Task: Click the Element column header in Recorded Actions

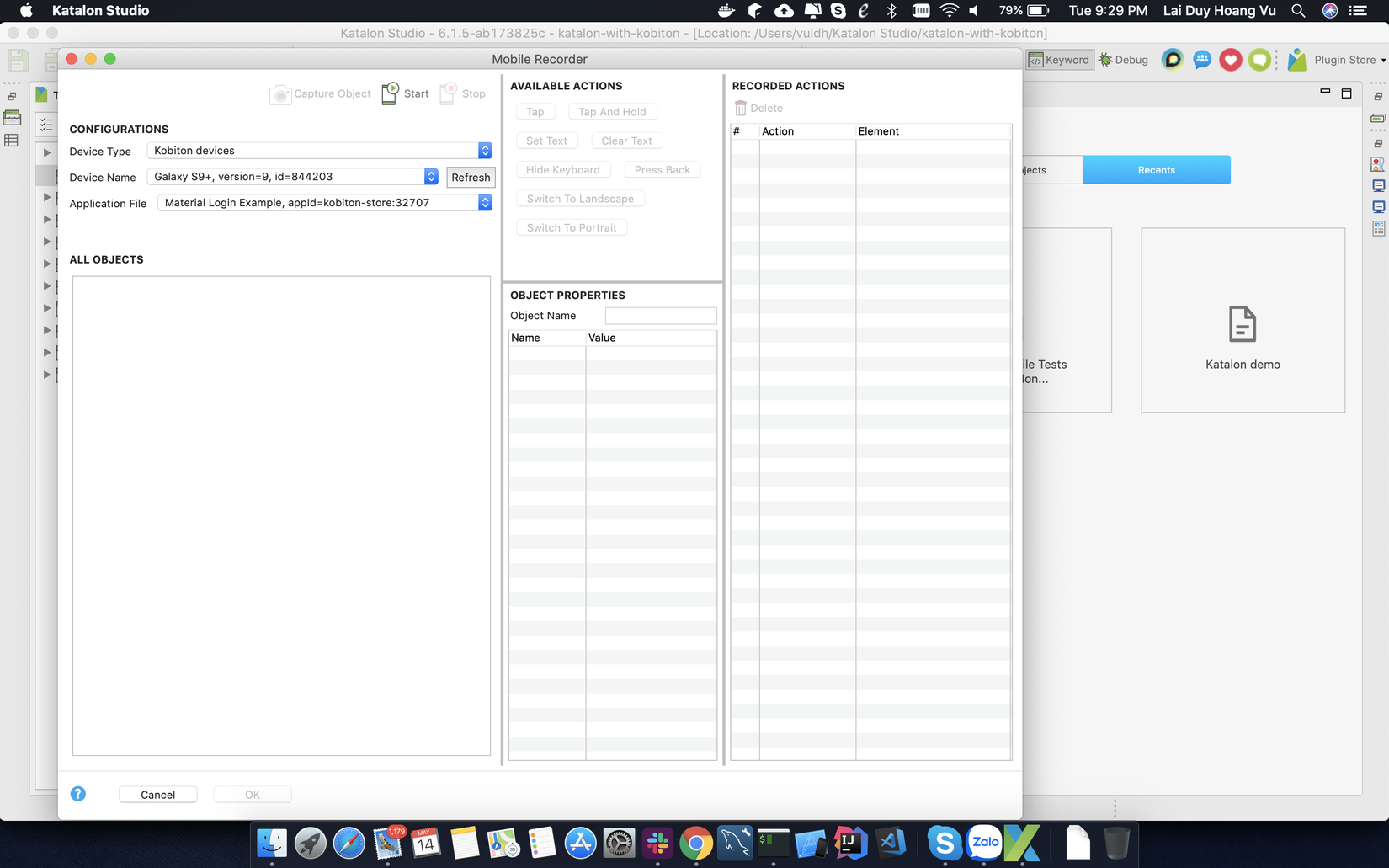Action: tap(933, 131)
